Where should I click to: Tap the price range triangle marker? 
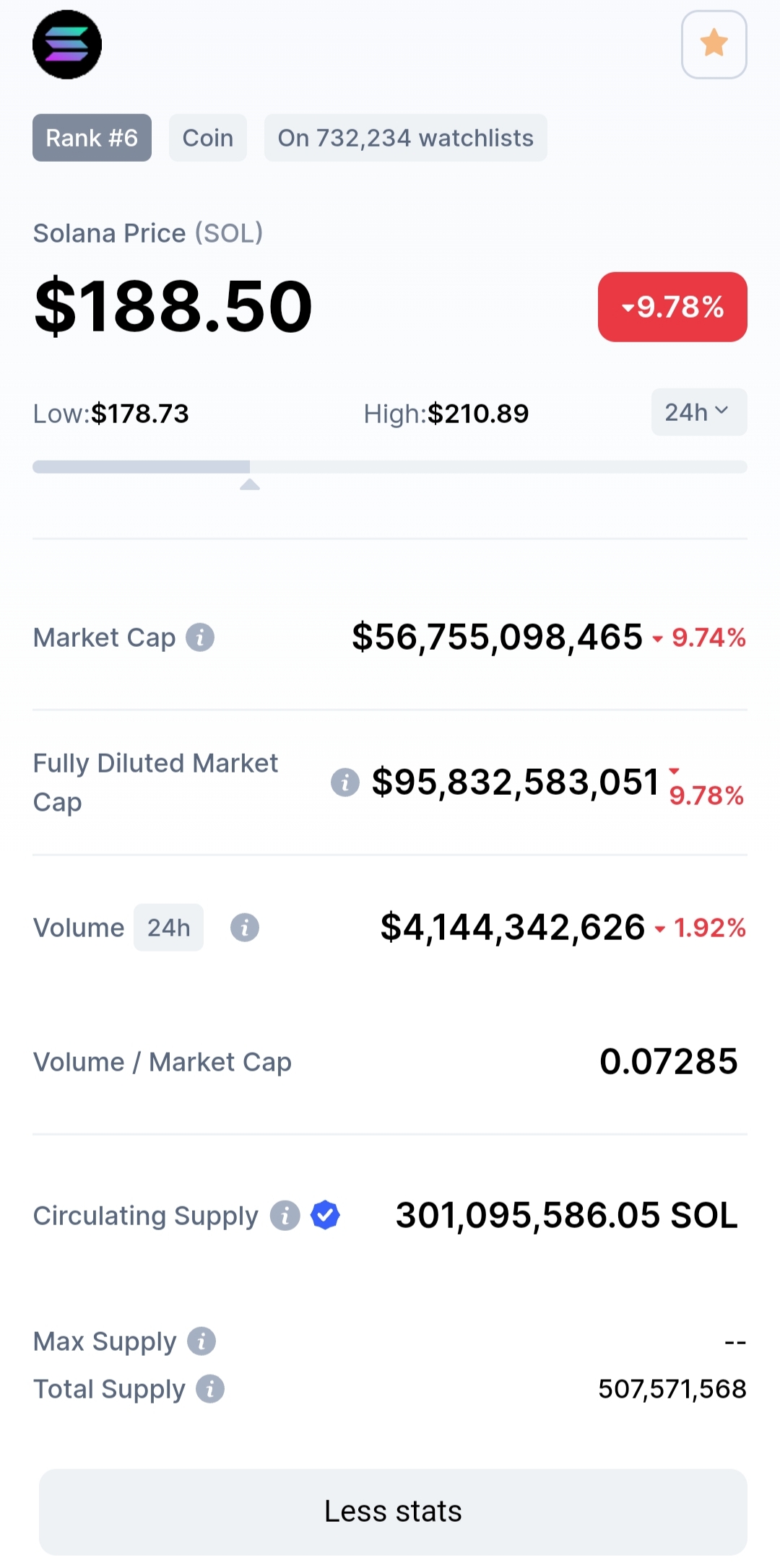(x=250, y=484)
